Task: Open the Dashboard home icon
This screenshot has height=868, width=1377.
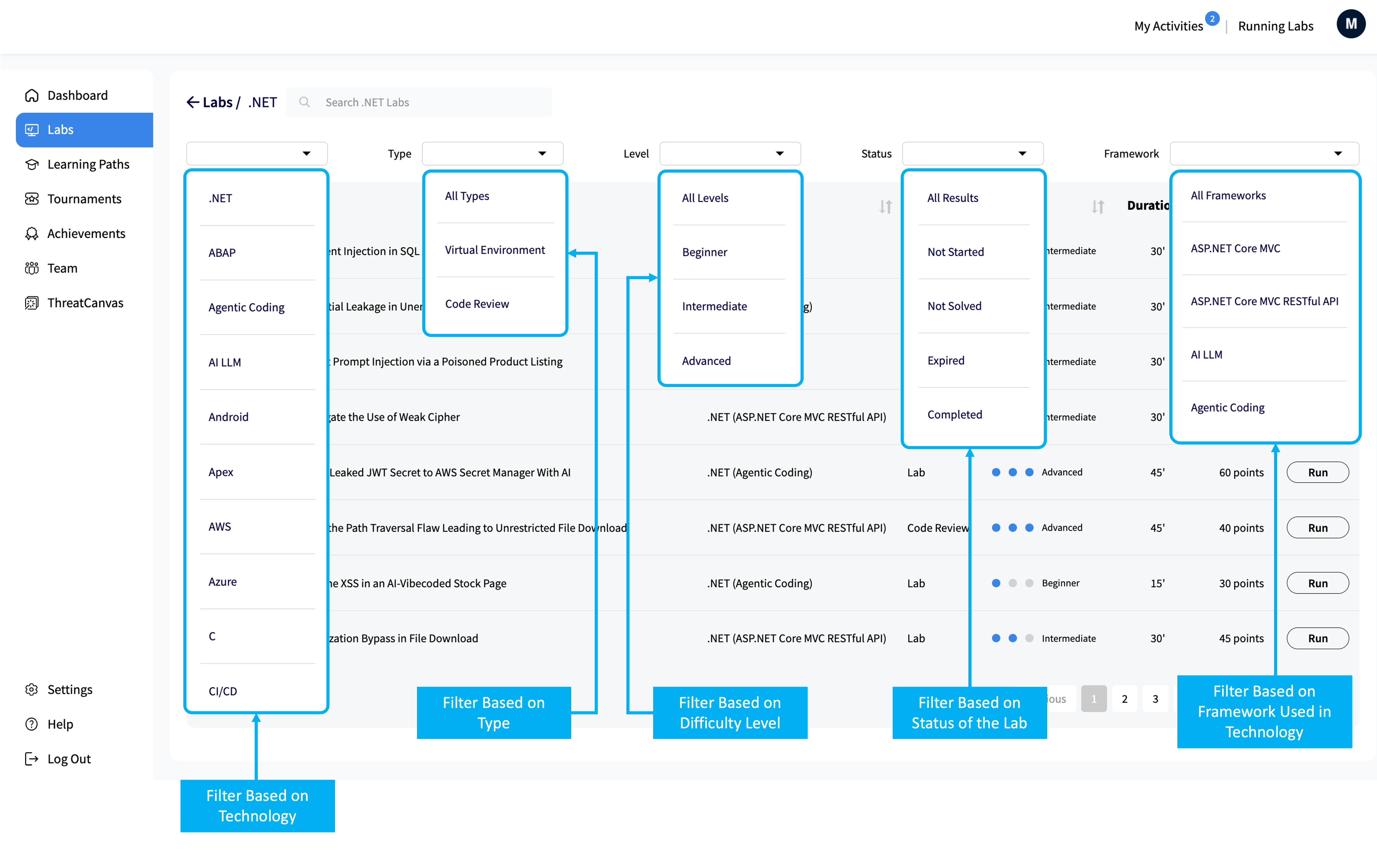Action: (x=32, y=95)
